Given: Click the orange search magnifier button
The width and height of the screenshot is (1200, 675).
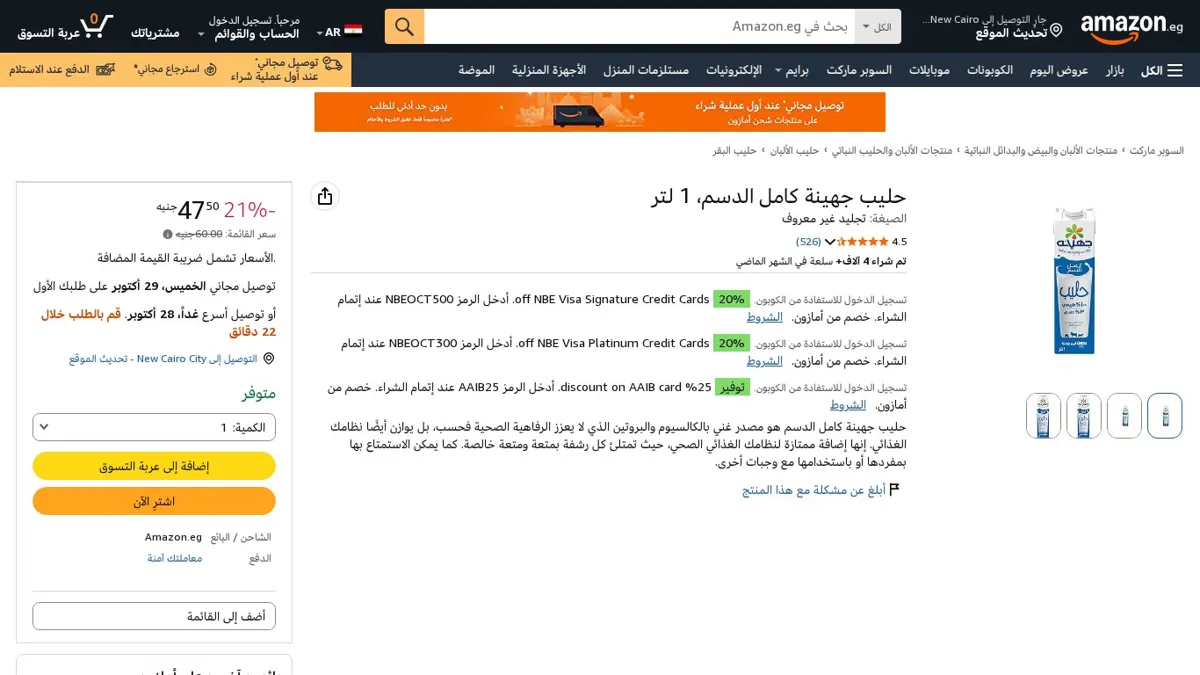Looking at the screenshot, I should tap(405, 26).
